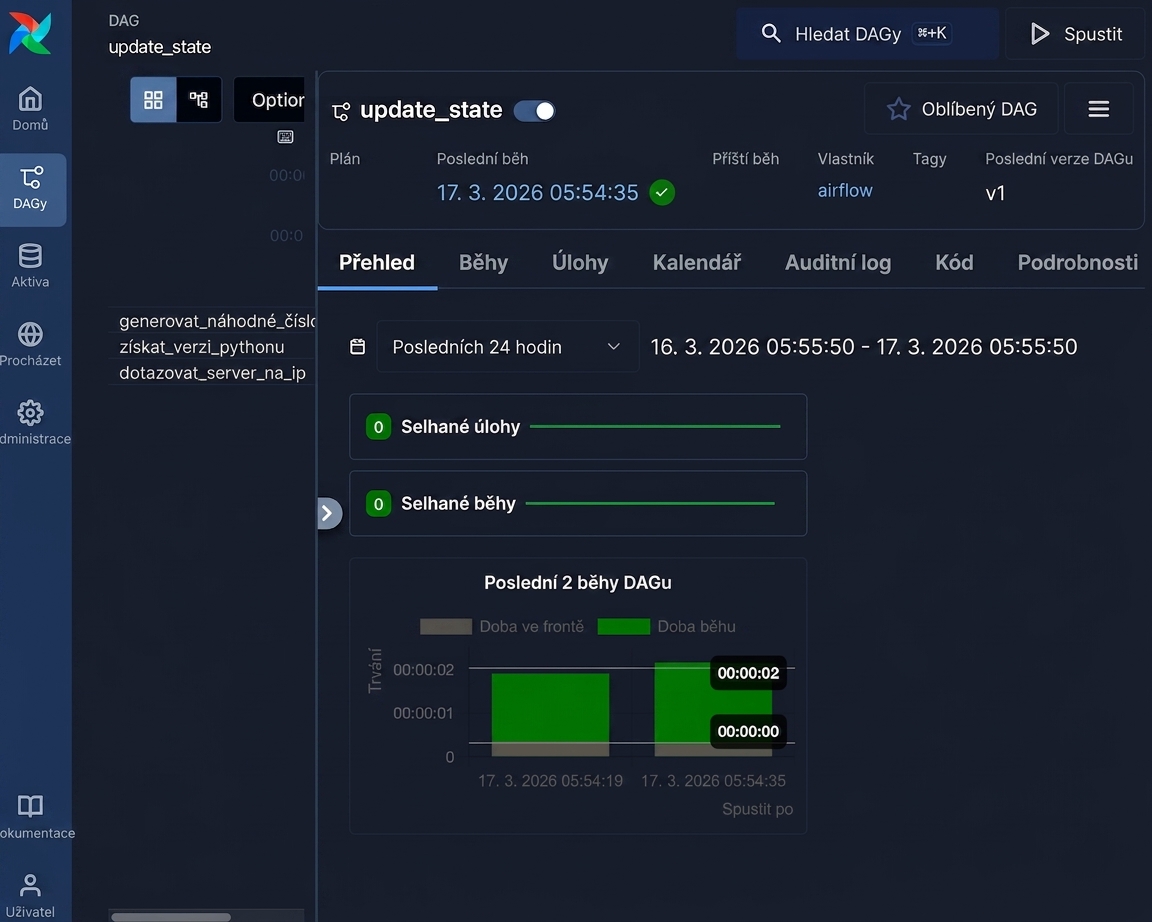Click the keyboard shortcuts icon
Screen dimensions: 1152x922
point(285,137)
